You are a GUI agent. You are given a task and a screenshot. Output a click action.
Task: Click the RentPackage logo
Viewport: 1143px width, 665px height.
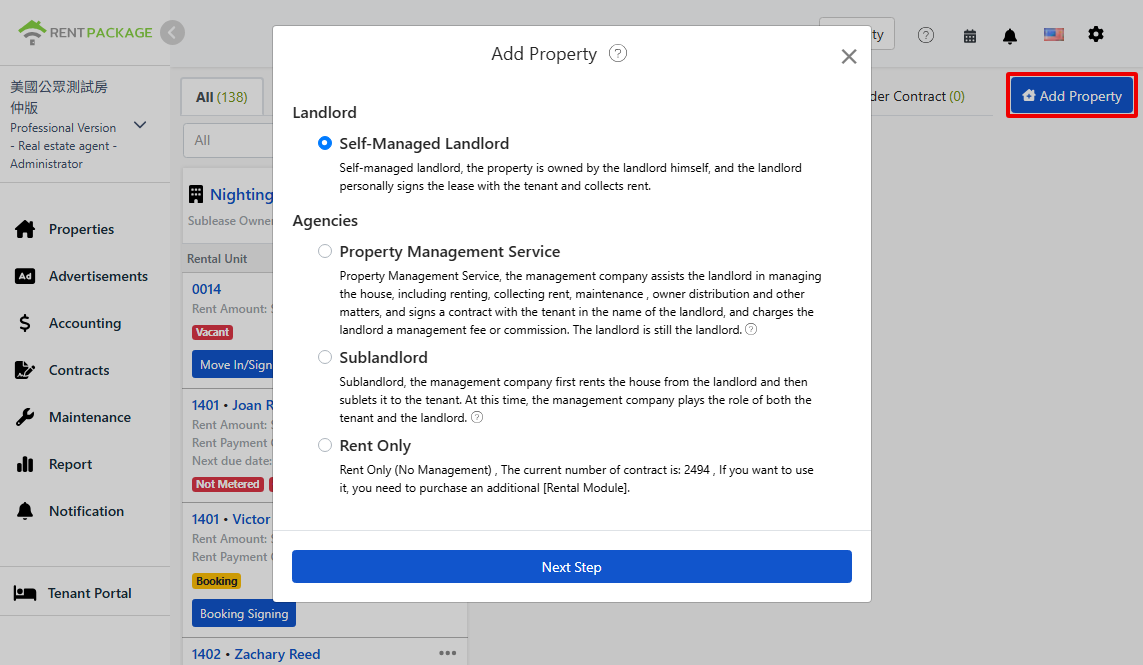85,32
